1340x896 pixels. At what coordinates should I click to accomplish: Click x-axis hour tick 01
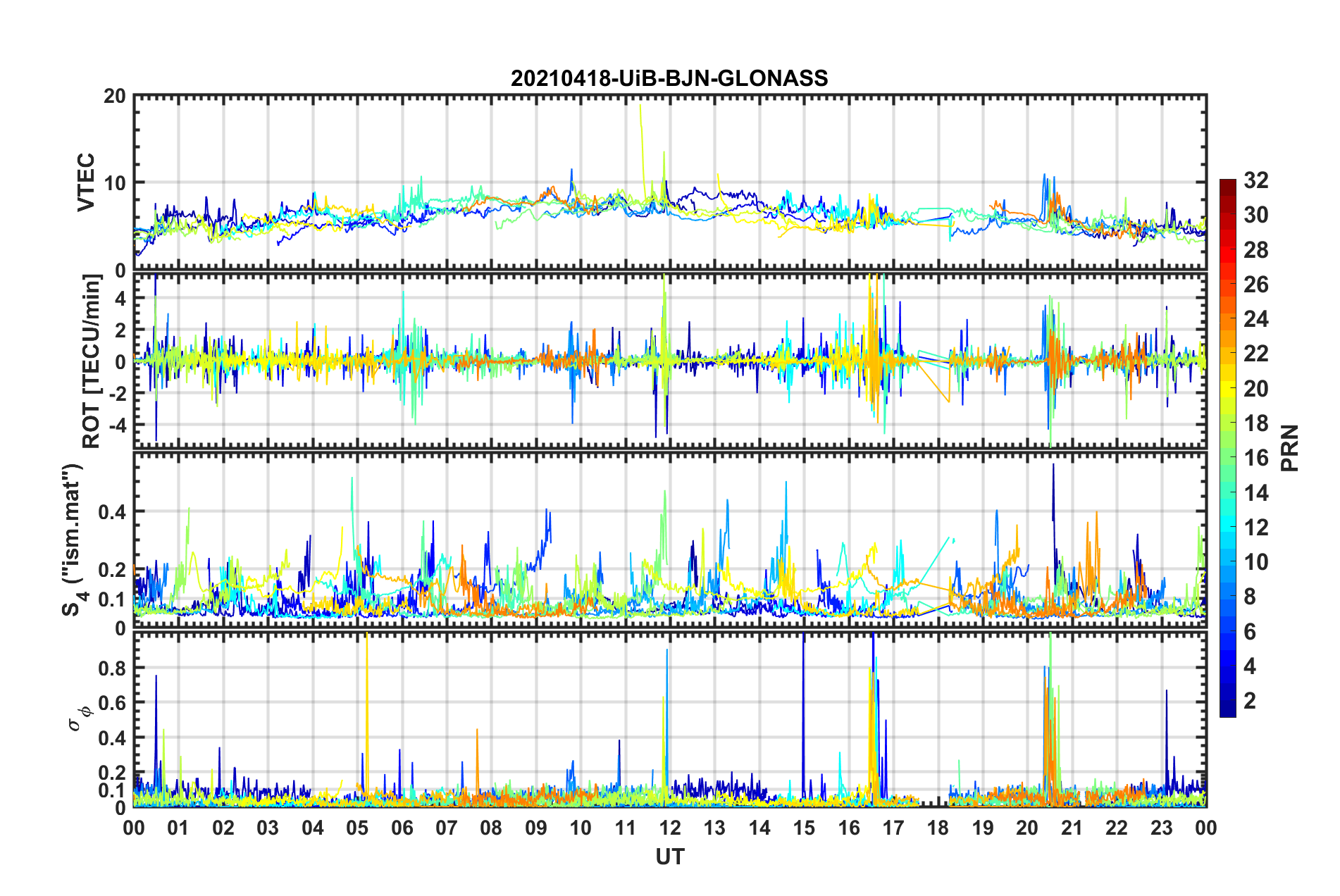(178, 828)
